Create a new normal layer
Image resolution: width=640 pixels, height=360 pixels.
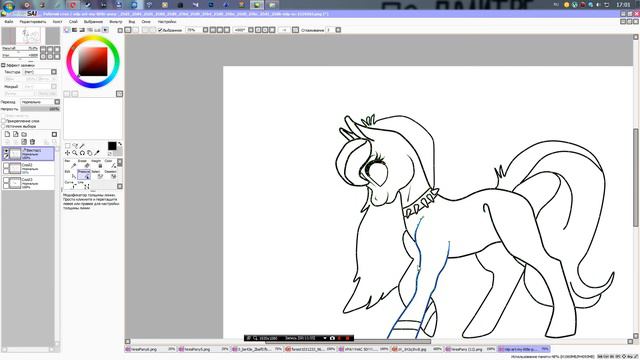[x=7, y=134]
